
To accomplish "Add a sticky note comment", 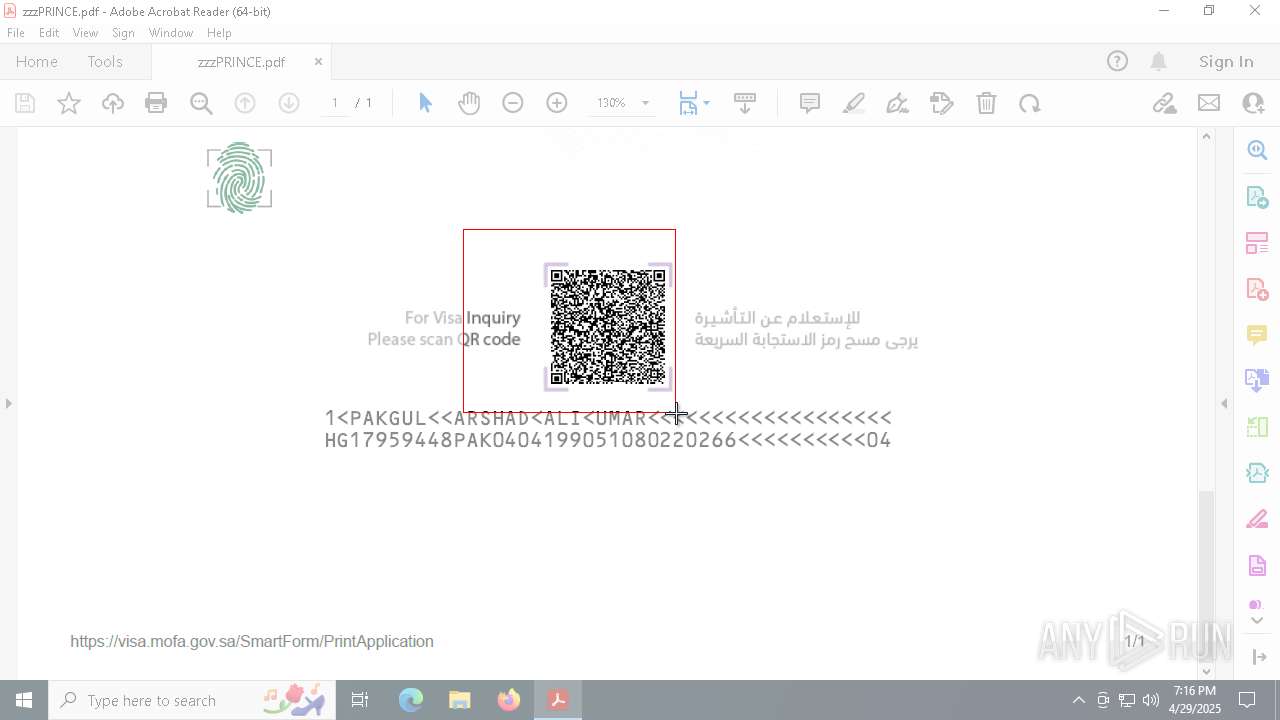I will click(x=810, y=103).
